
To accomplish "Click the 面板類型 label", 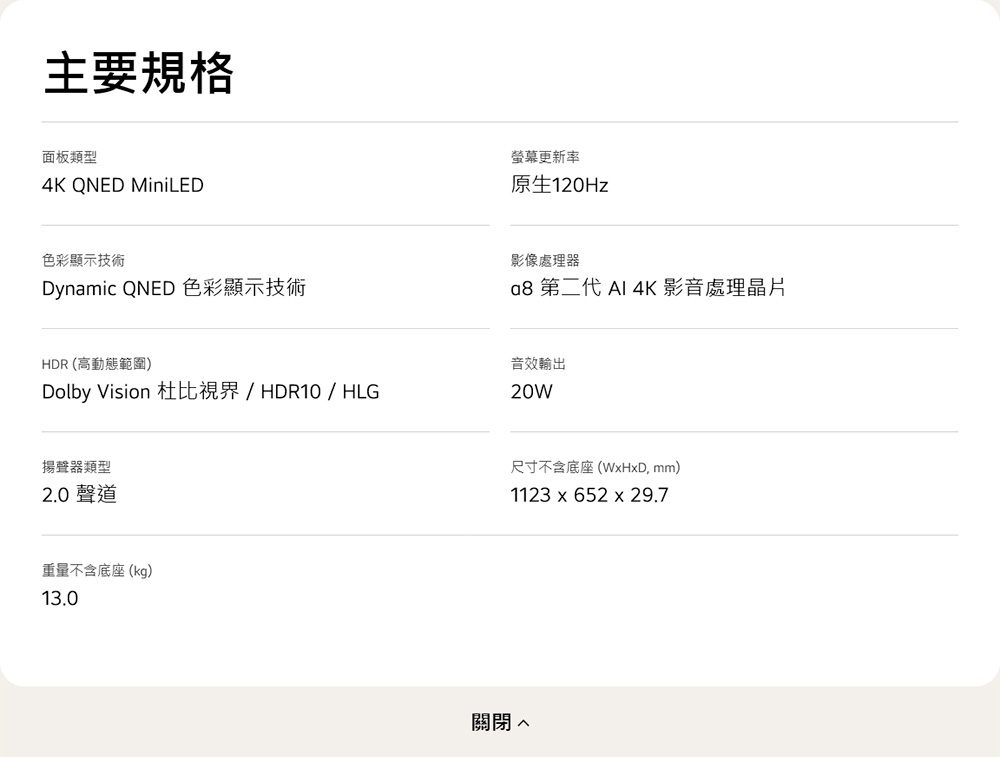I will (70, 156).
